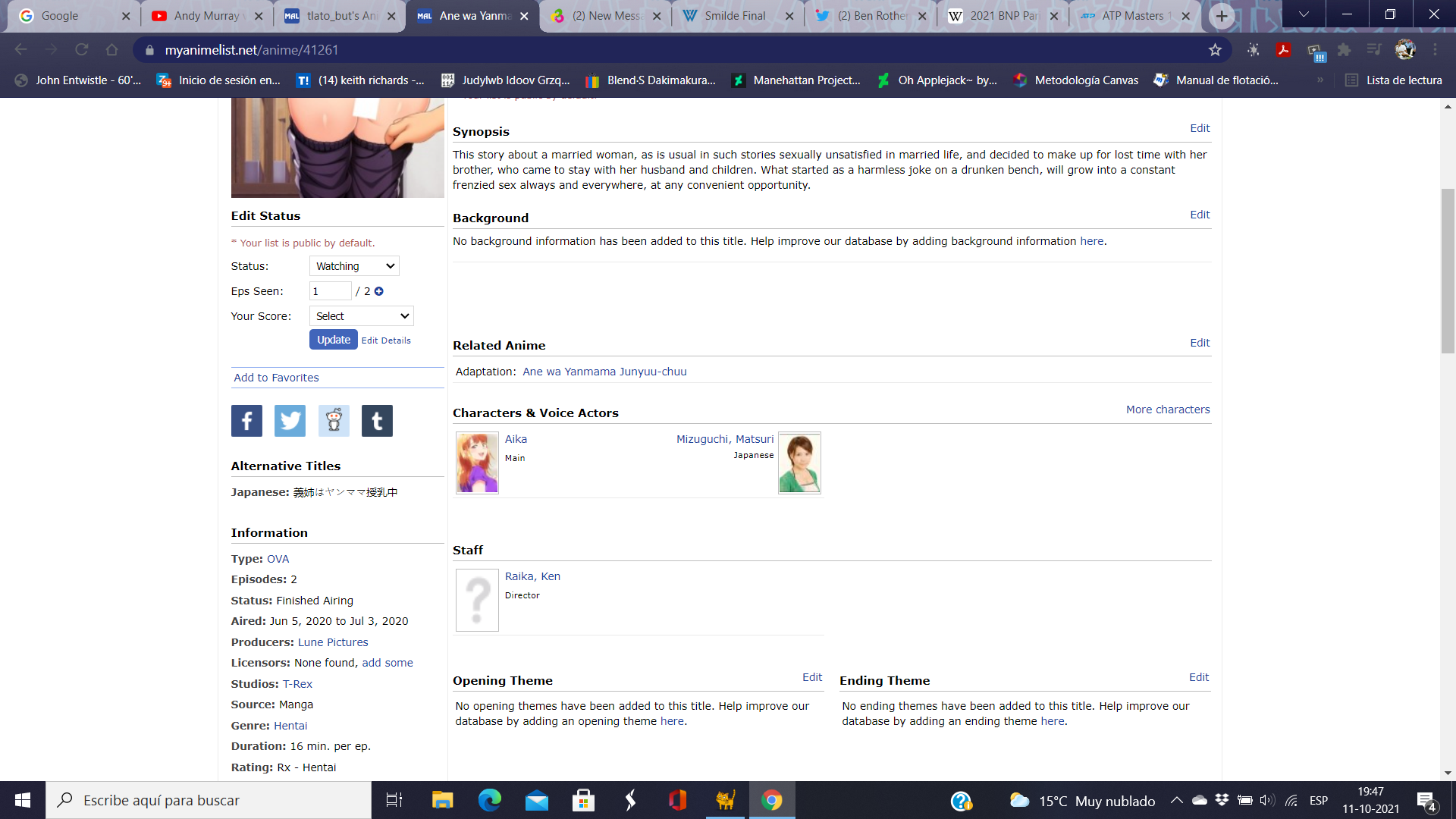The width and height of the screenshot is (1456, 819).
Task: Click the Update button
Action: pos(333,340)
